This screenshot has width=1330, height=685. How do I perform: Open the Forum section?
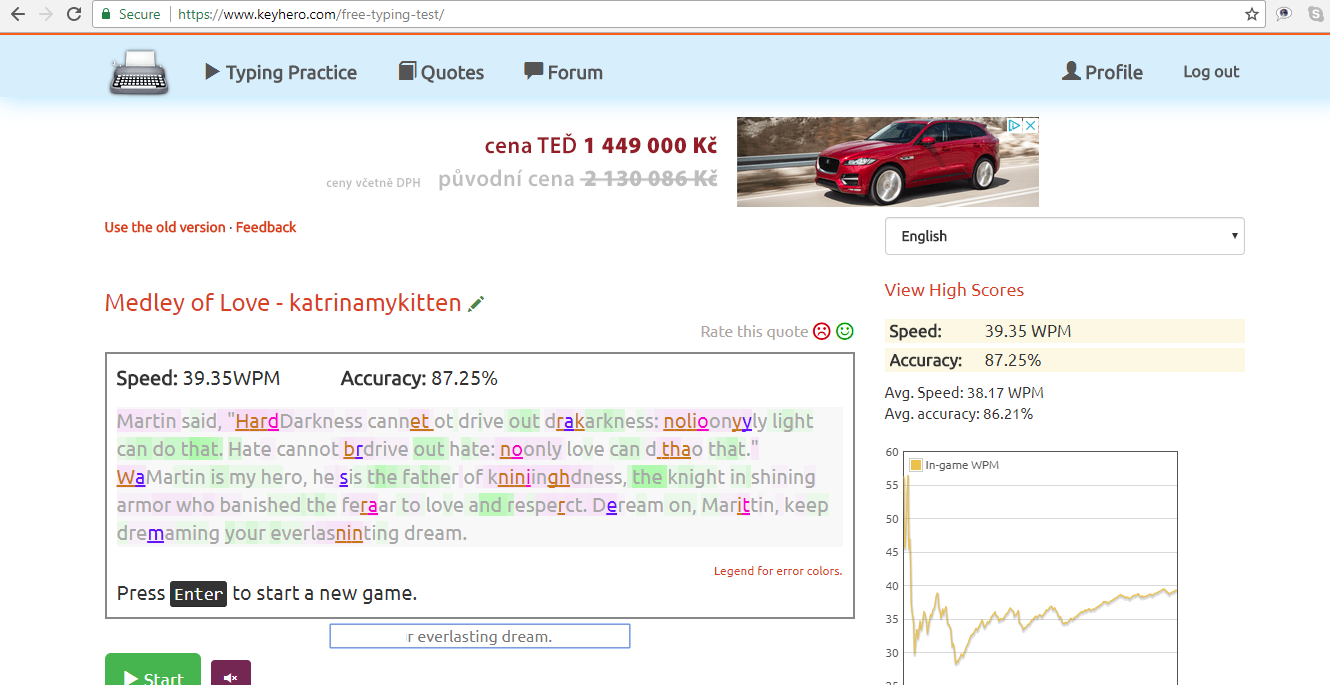pos(563,72)
